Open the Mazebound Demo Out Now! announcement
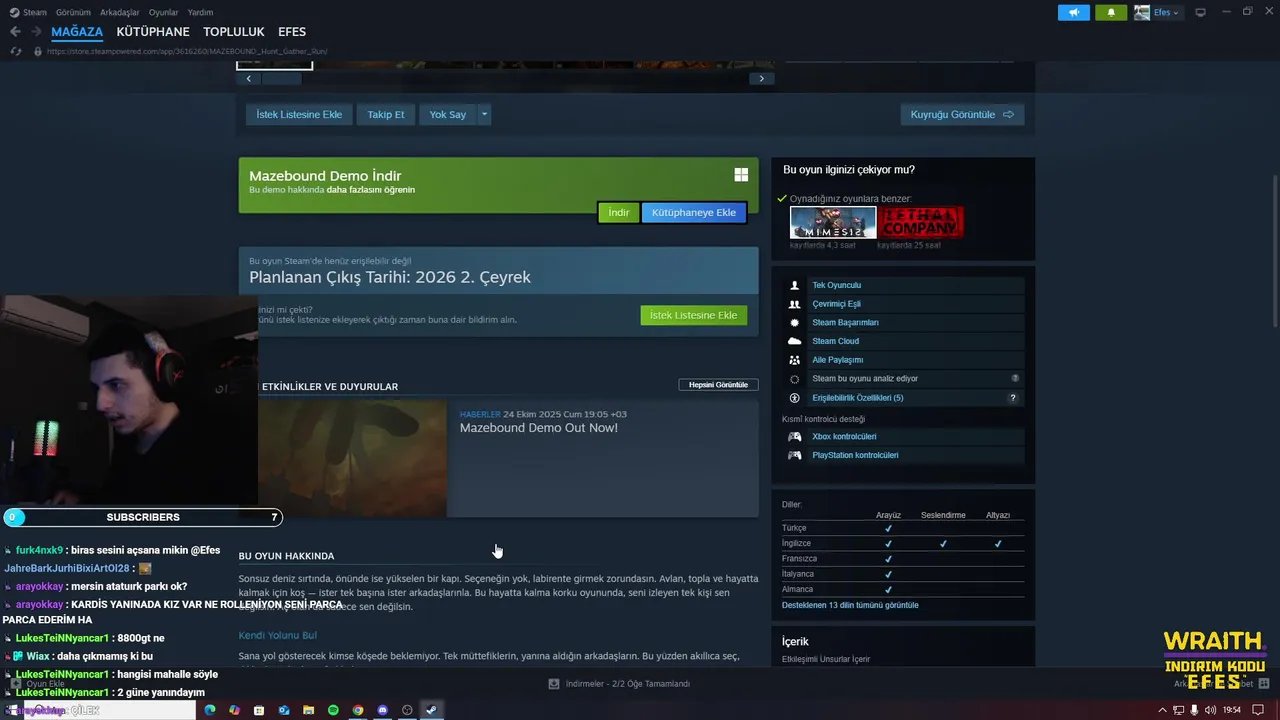Viewport: 1280px width, 720px height. [x=538, y=428]
